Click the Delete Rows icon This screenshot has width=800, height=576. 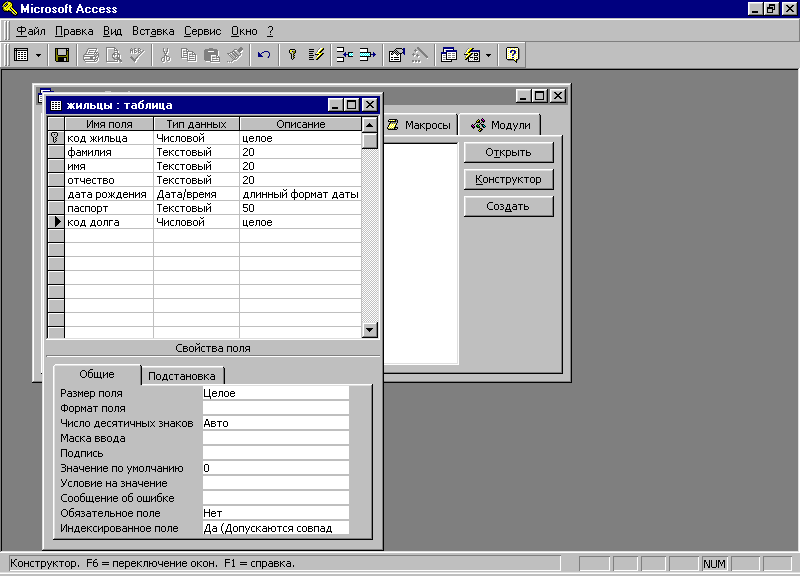click(x=367, y=55)
